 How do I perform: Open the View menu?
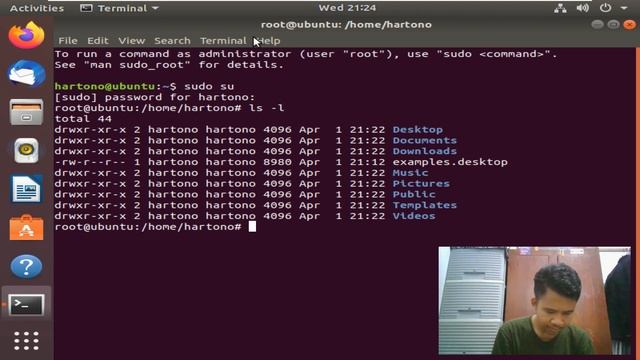point(131,41)
